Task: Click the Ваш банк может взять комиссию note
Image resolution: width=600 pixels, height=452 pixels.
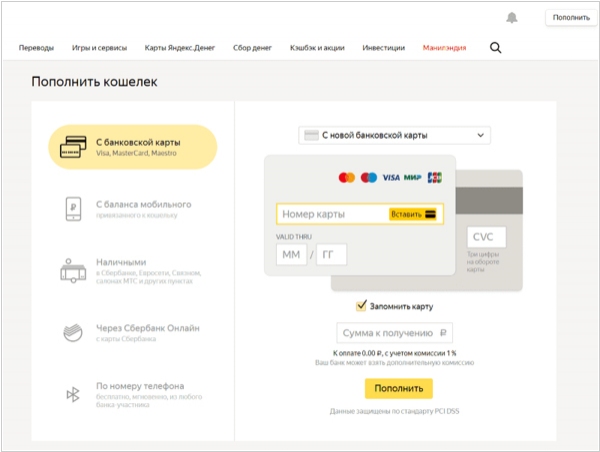Action: [395, 362]
